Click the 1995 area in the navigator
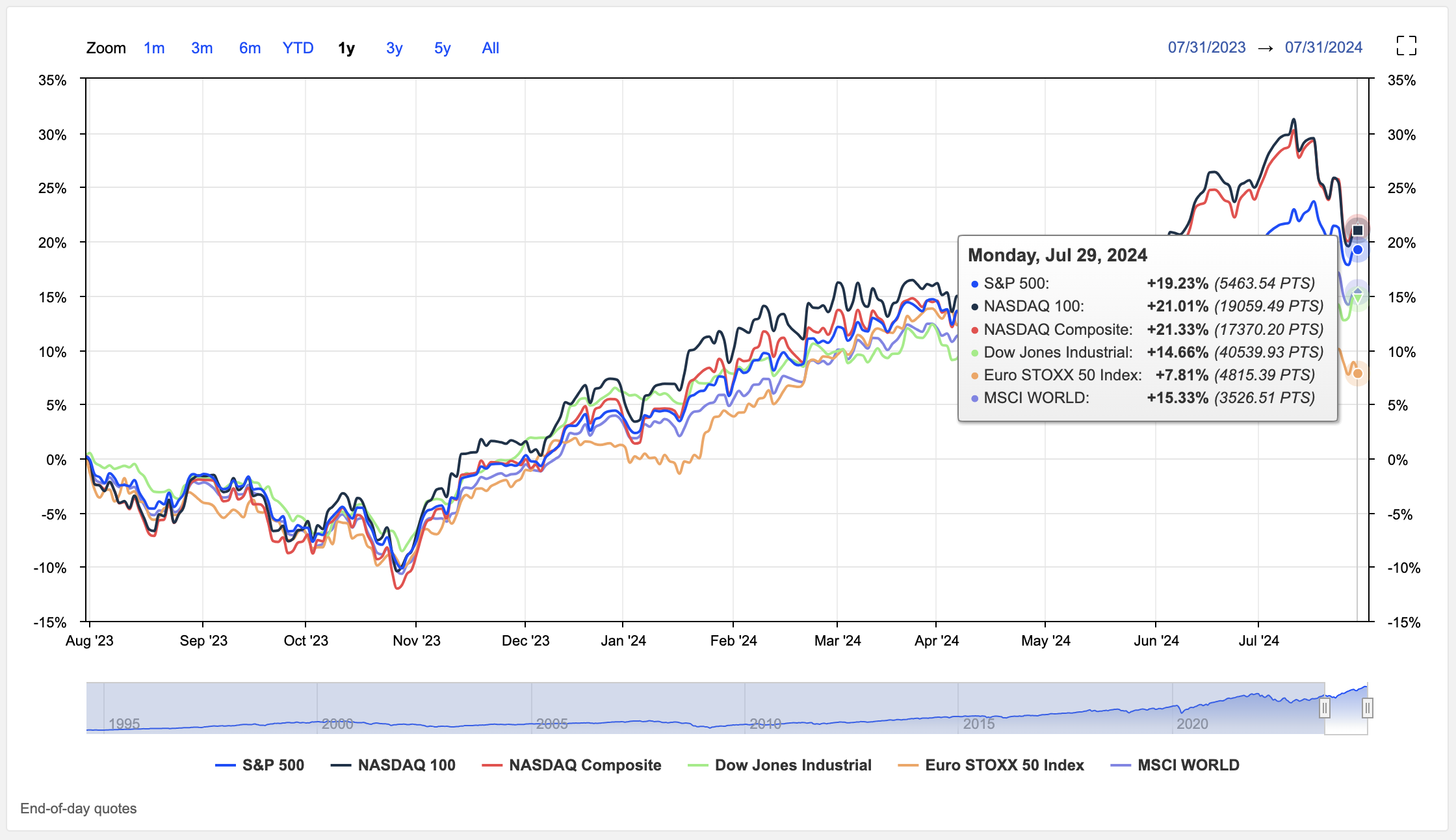Image resolution: width=1456 pixels, height=840 pixels. [124, 724]
